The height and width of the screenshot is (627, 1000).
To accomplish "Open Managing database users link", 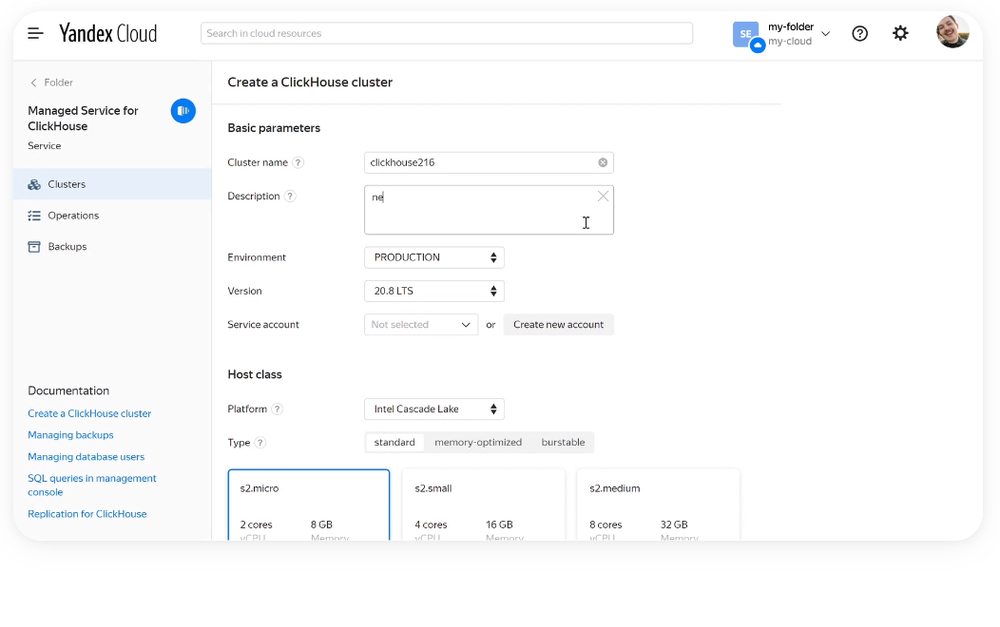I will 86,457.
